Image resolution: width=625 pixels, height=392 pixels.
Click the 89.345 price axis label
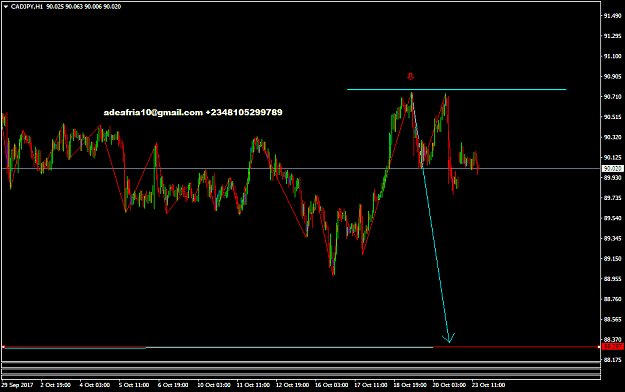coord(613,238)
